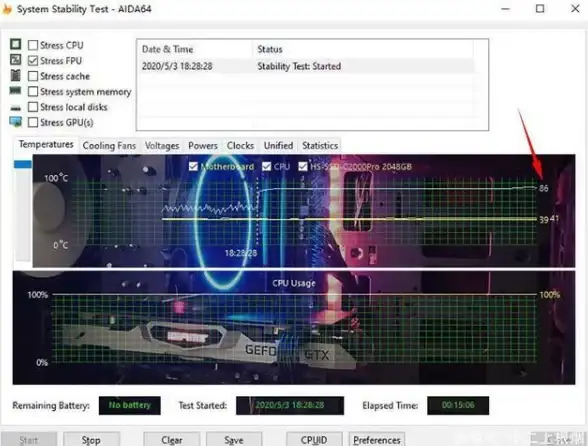
Task: Open the Unified tab
Action: coord(278,146)
